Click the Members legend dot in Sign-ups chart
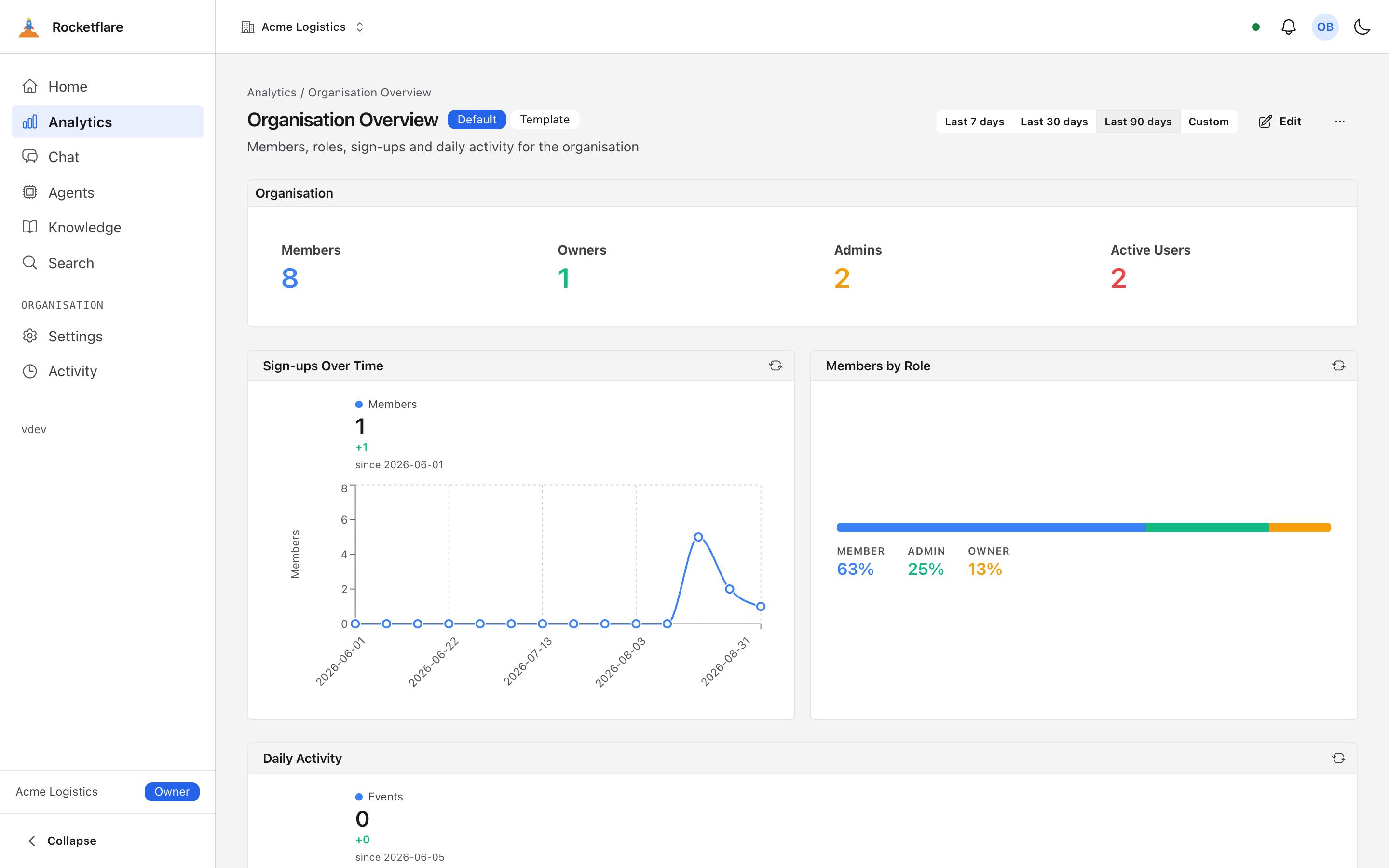The height and width of the screenshot is (868, 1389). [x=359, y=404]
